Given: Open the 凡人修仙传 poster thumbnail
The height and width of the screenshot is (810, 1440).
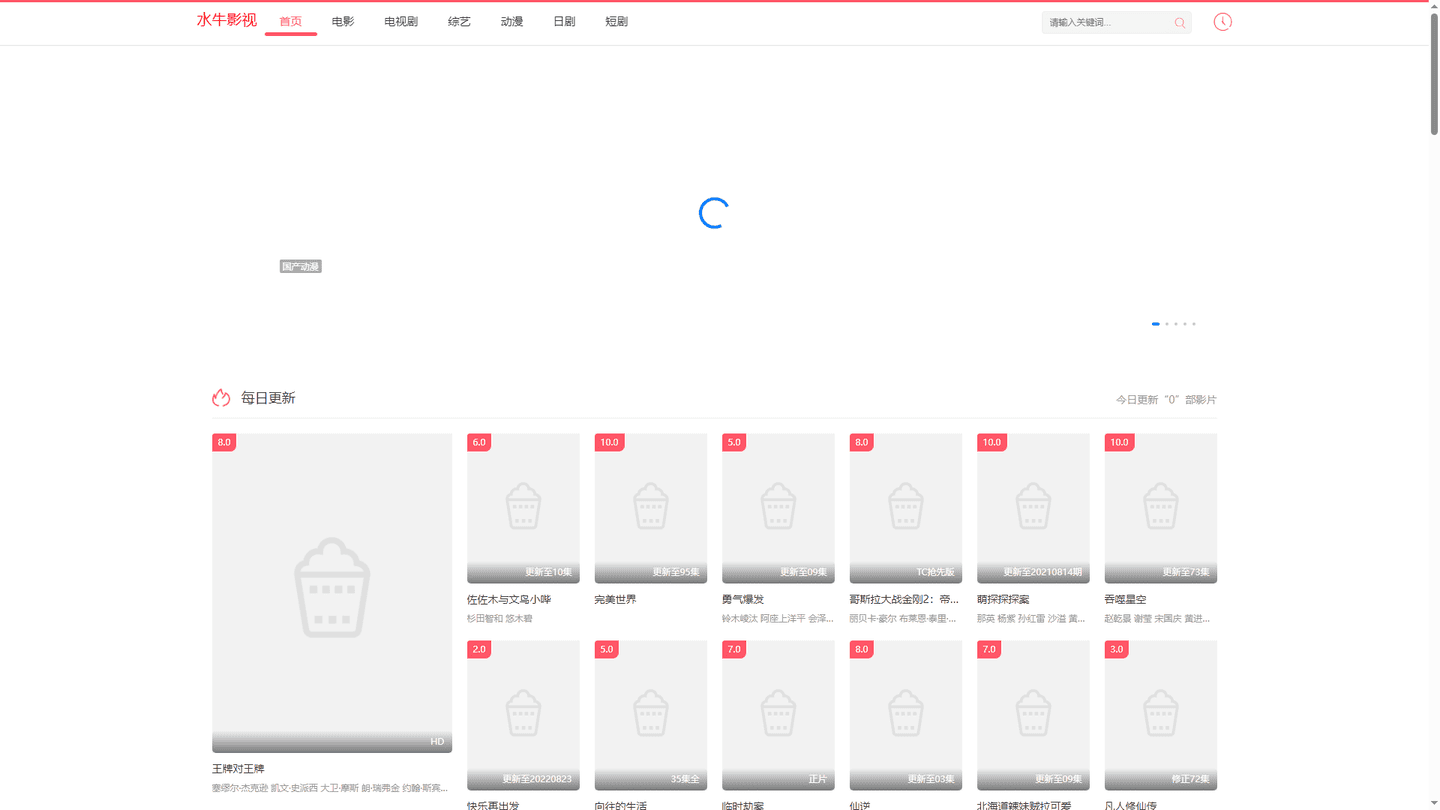Looking at the screenshot, I should point(1161,715).
